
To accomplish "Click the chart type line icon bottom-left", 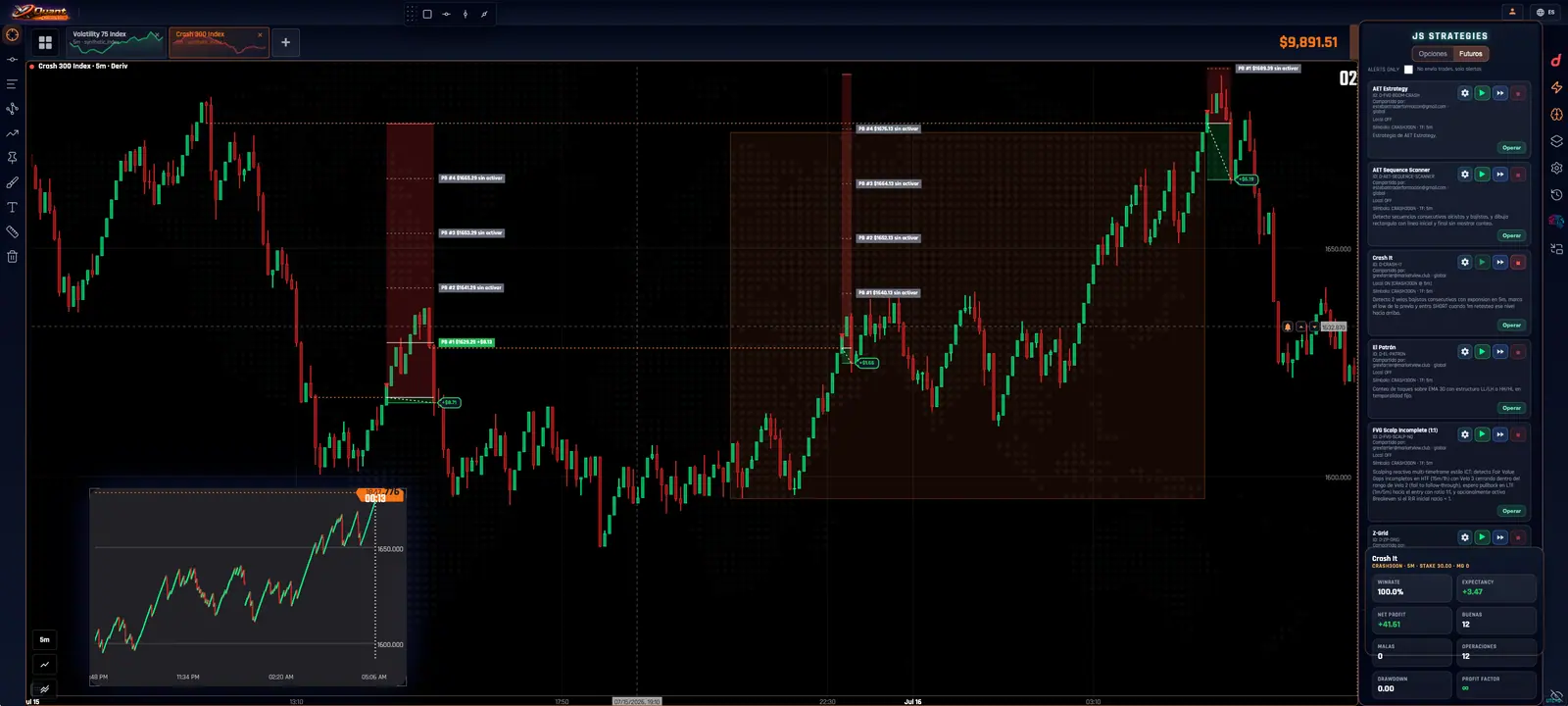I will 44,665.
